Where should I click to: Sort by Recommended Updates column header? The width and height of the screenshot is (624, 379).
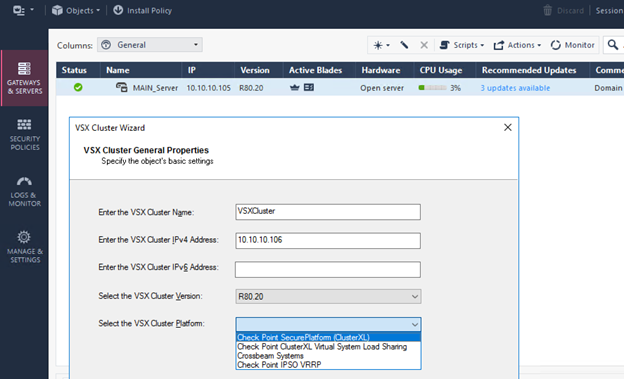click(532, 70)
